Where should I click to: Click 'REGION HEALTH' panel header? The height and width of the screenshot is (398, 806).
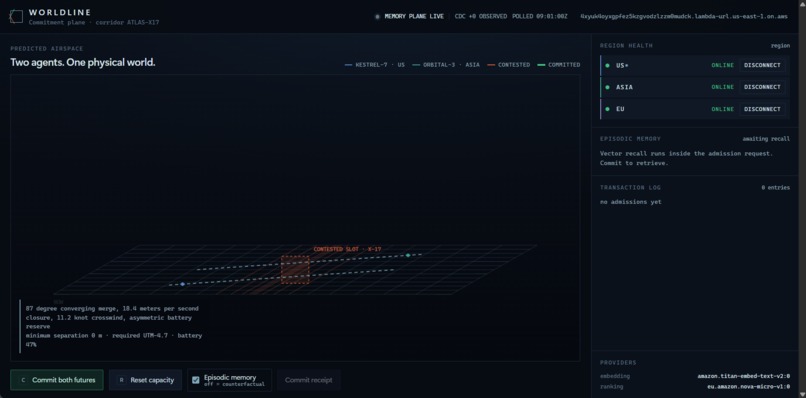(x=626, y=46)
